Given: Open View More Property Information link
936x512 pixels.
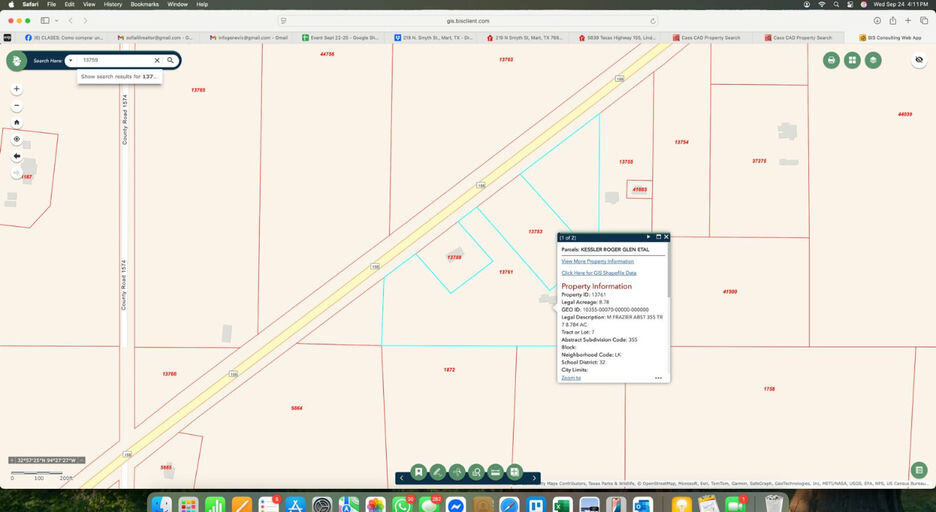Looking at the screenshot, I should click(597, 261).
